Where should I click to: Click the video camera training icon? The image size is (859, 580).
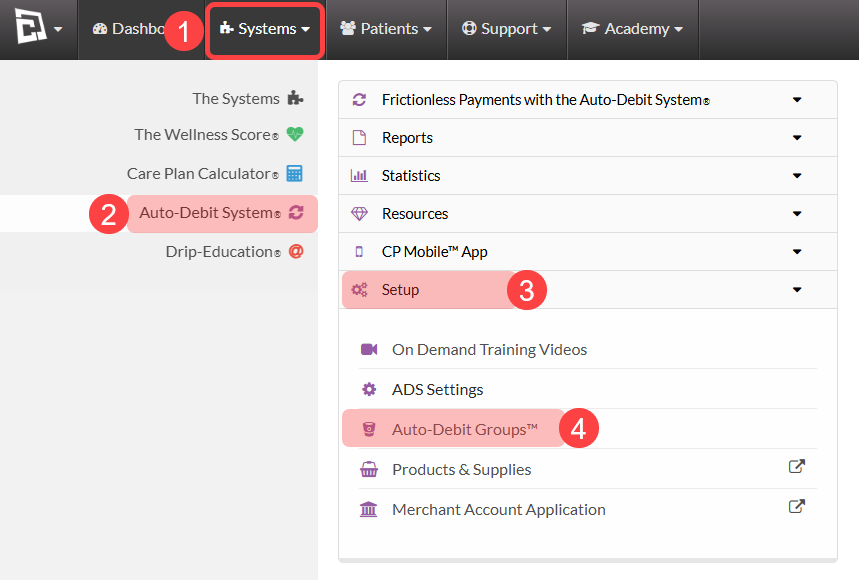click(x=369, y=349)
